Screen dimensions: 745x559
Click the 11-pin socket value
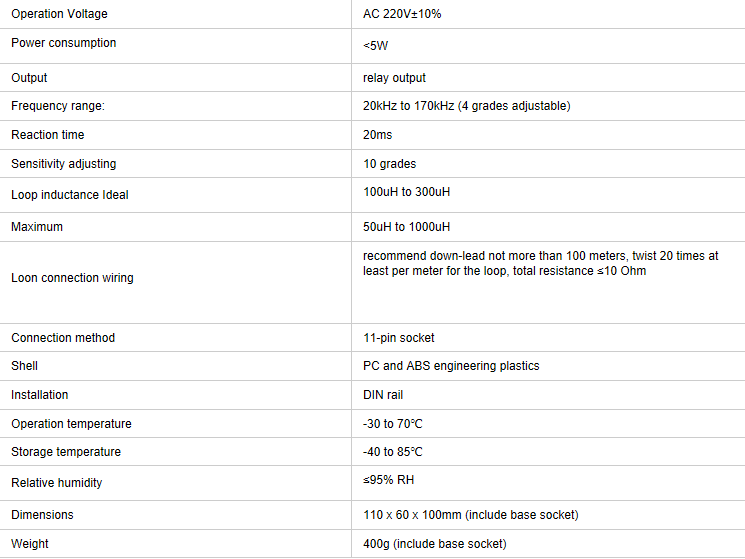coord(398,338)
